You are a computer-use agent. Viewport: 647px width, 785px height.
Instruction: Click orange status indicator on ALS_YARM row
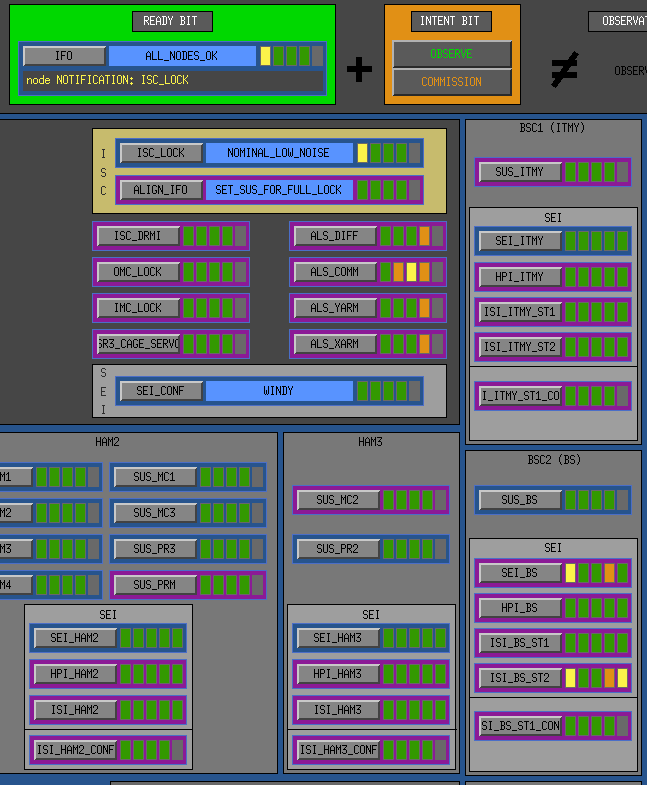pyautogui.click(x=425, y=308)
